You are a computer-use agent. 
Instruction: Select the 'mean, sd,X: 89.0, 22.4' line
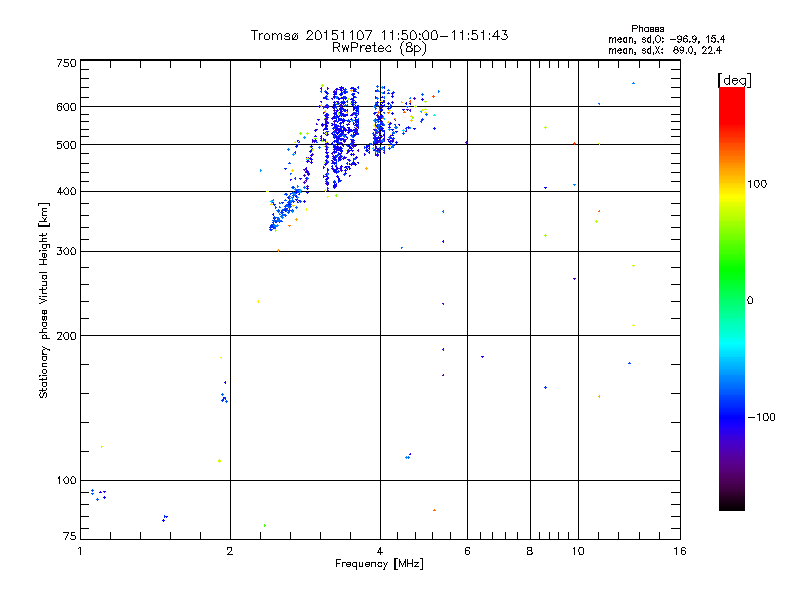(x=665, y=50)
